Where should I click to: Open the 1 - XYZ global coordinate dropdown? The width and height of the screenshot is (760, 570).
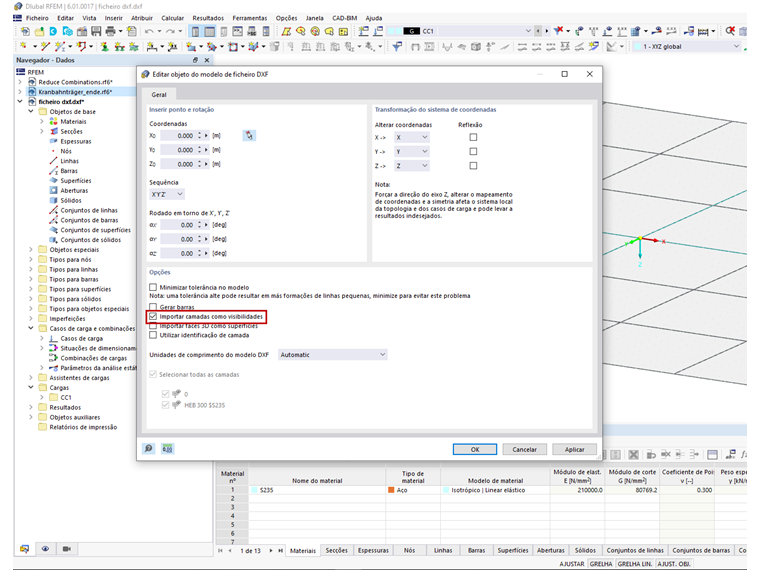point(687,47)
